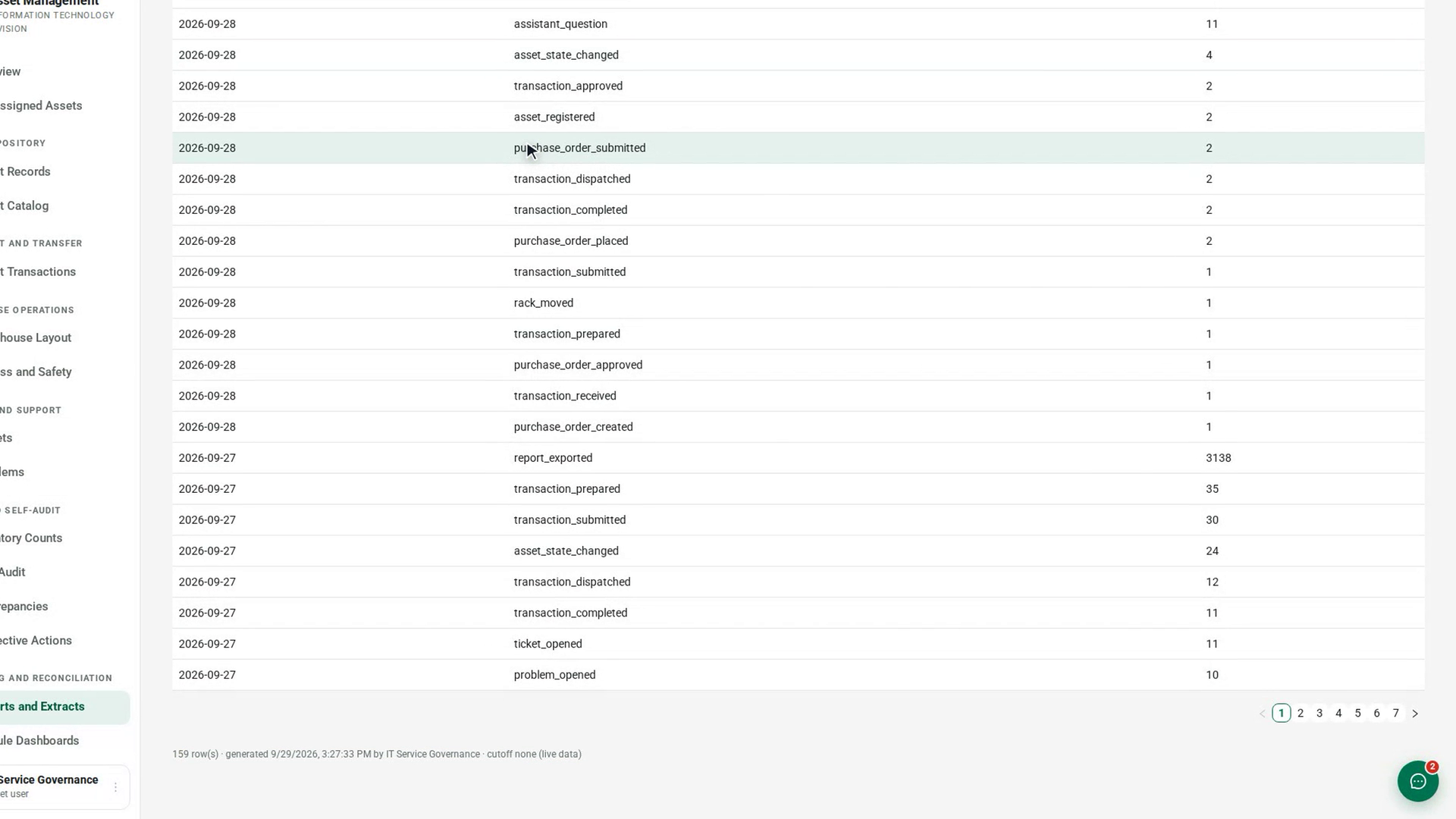The height and width of the screenshot is (819, 1456).
Task: Go to page 2 of results
Action: pos(1301,714)
